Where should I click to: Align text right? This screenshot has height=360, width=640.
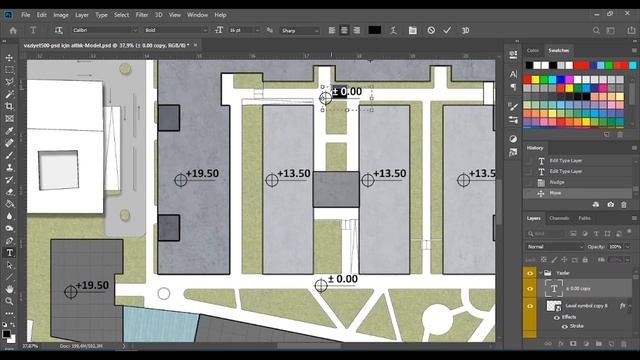[x=357, y=30]
